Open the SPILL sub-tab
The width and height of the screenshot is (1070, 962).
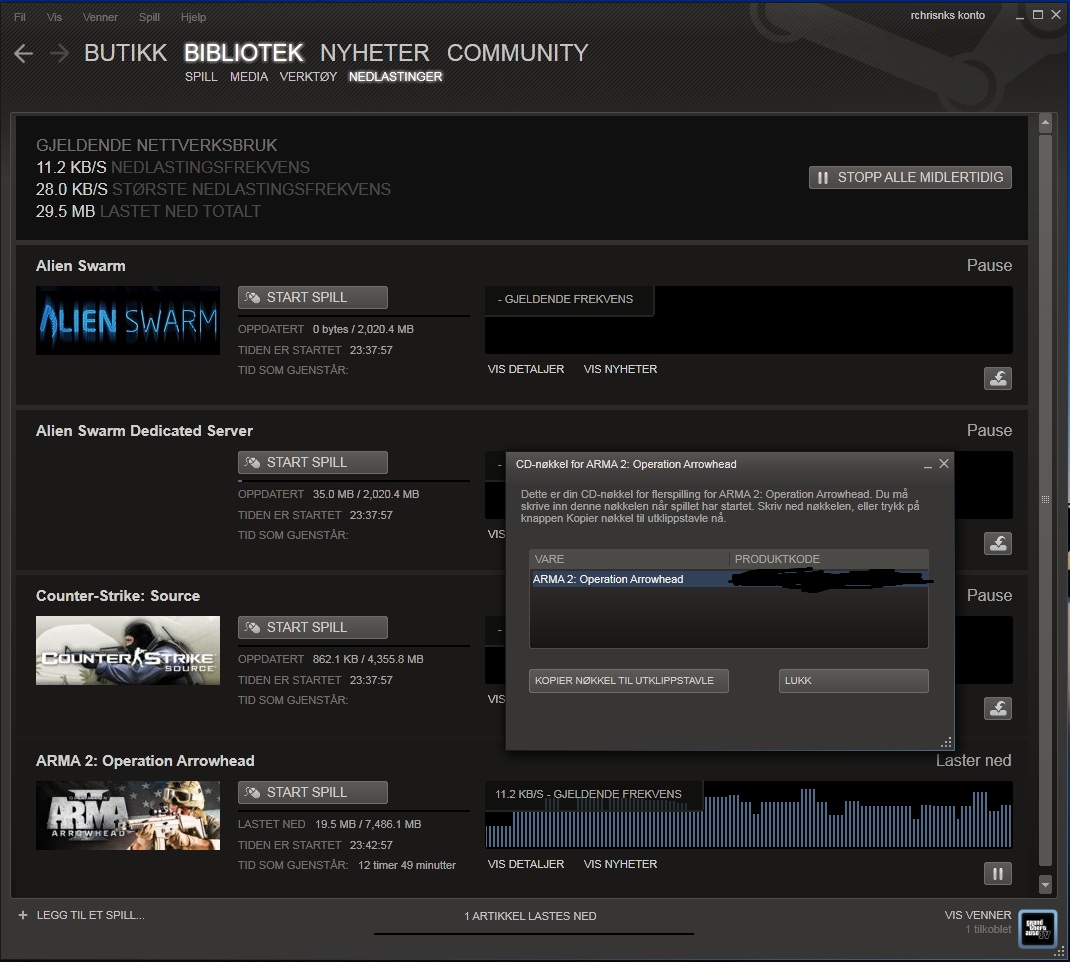point(201,76)
